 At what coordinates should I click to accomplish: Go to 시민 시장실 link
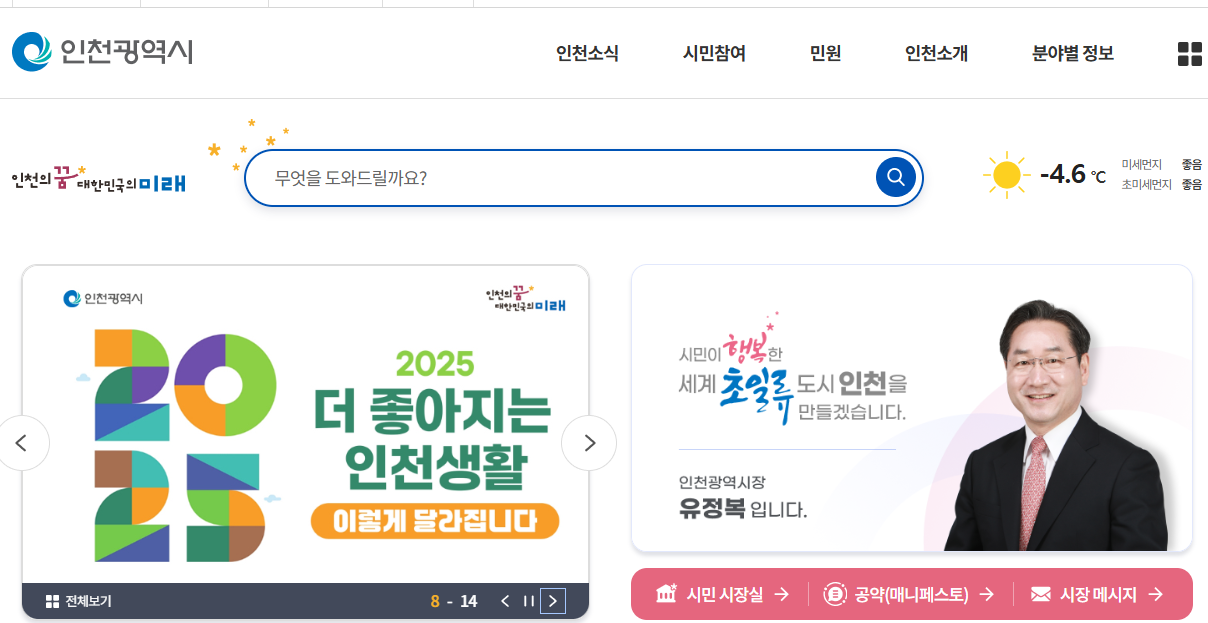[x=722, y=594]
